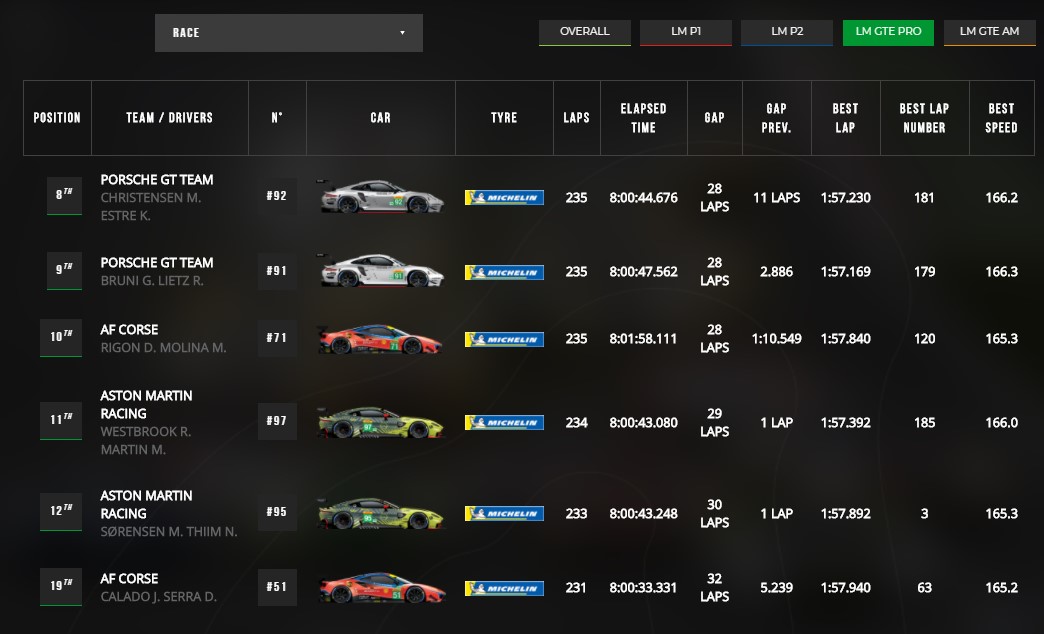Click the Porsche #91 car image
This screenshot has width=1044, height=634.
coord(380,271)
